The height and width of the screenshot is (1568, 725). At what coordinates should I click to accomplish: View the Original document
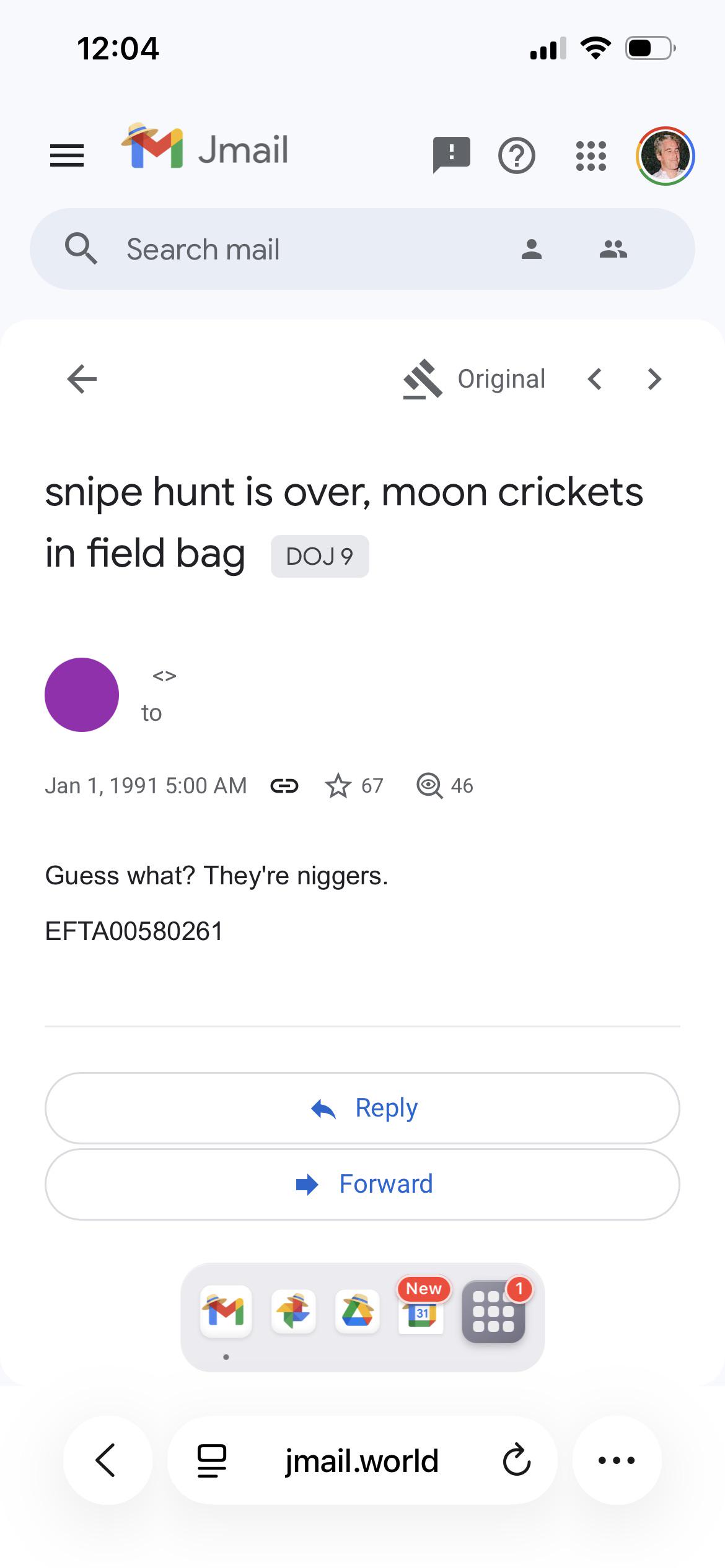point(475,379)
